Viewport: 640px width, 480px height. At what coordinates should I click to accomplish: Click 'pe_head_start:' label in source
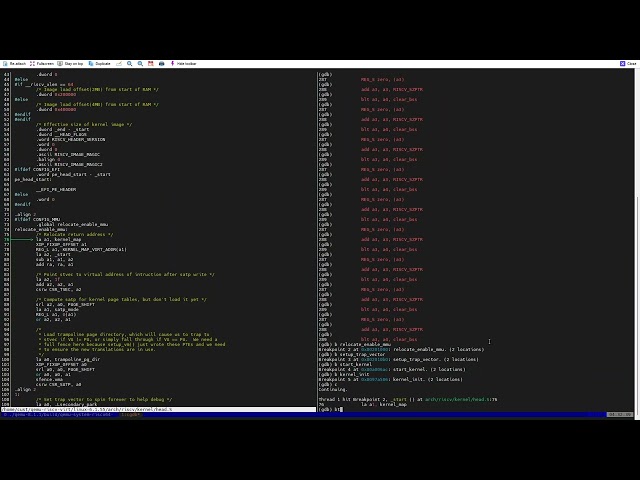tap(33, 180)
